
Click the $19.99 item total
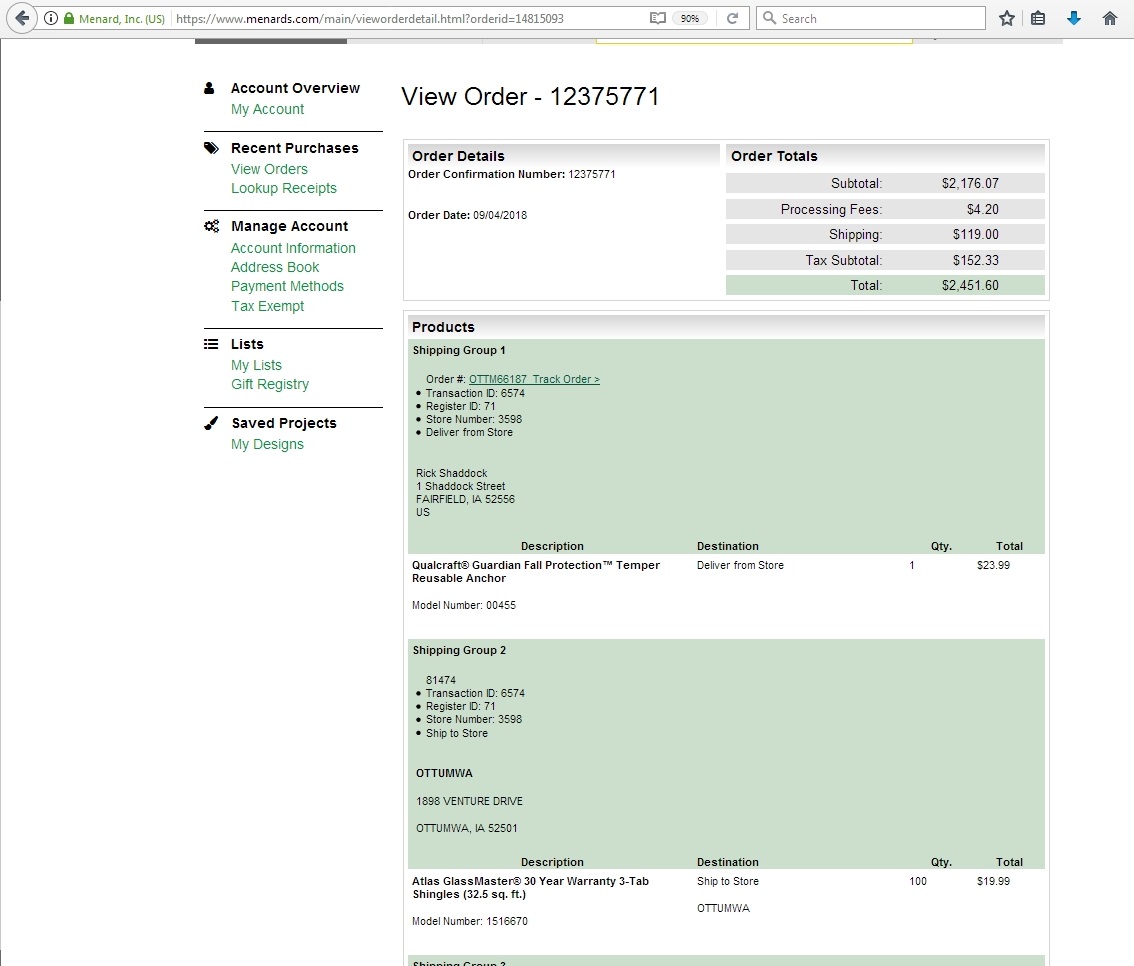(993, 881)
